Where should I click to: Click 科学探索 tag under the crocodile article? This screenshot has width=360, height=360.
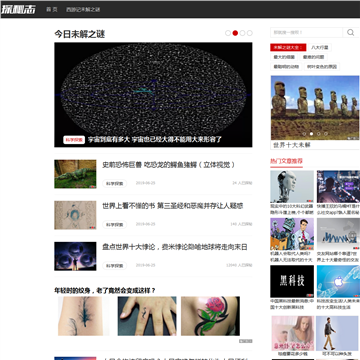point(115,184)
